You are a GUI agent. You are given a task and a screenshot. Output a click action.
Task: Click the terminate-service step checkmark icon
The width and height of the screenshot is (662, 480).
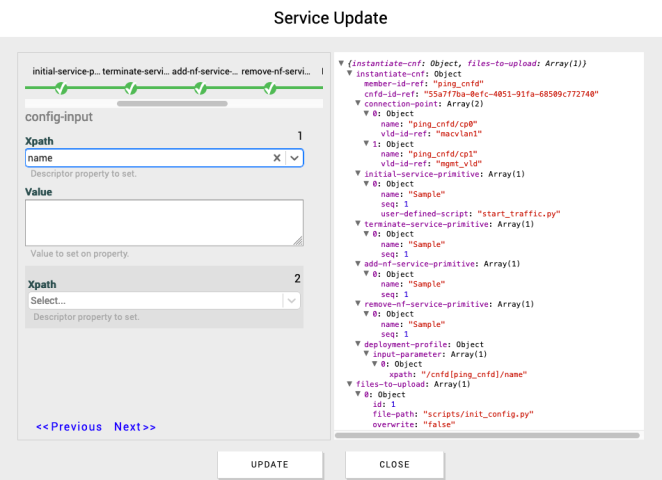[133, 88]
